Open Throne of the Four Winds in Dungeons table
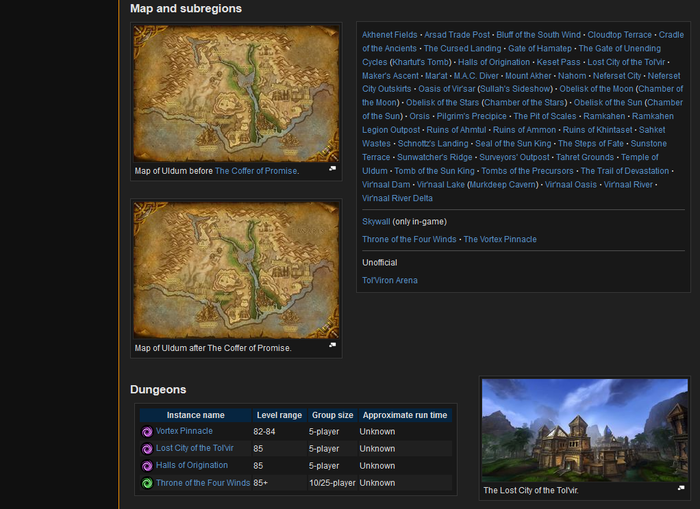 203,483
